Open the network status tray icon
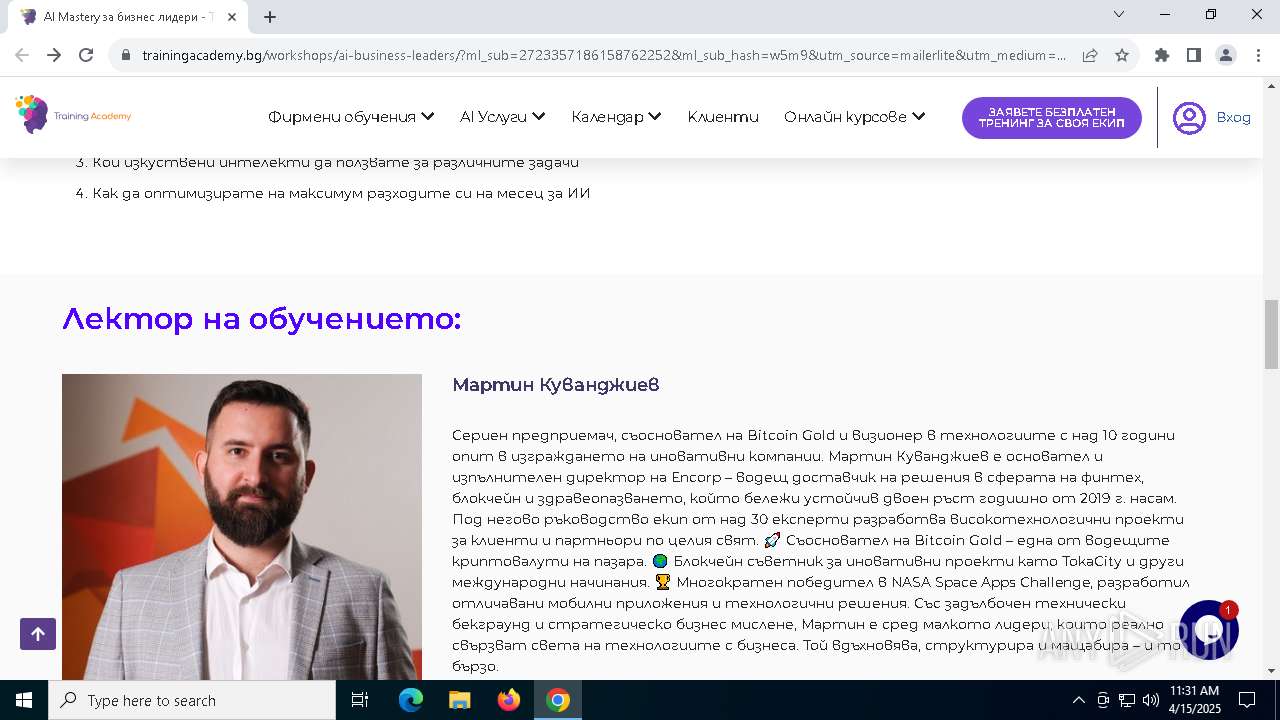 tap(1127, 700)
